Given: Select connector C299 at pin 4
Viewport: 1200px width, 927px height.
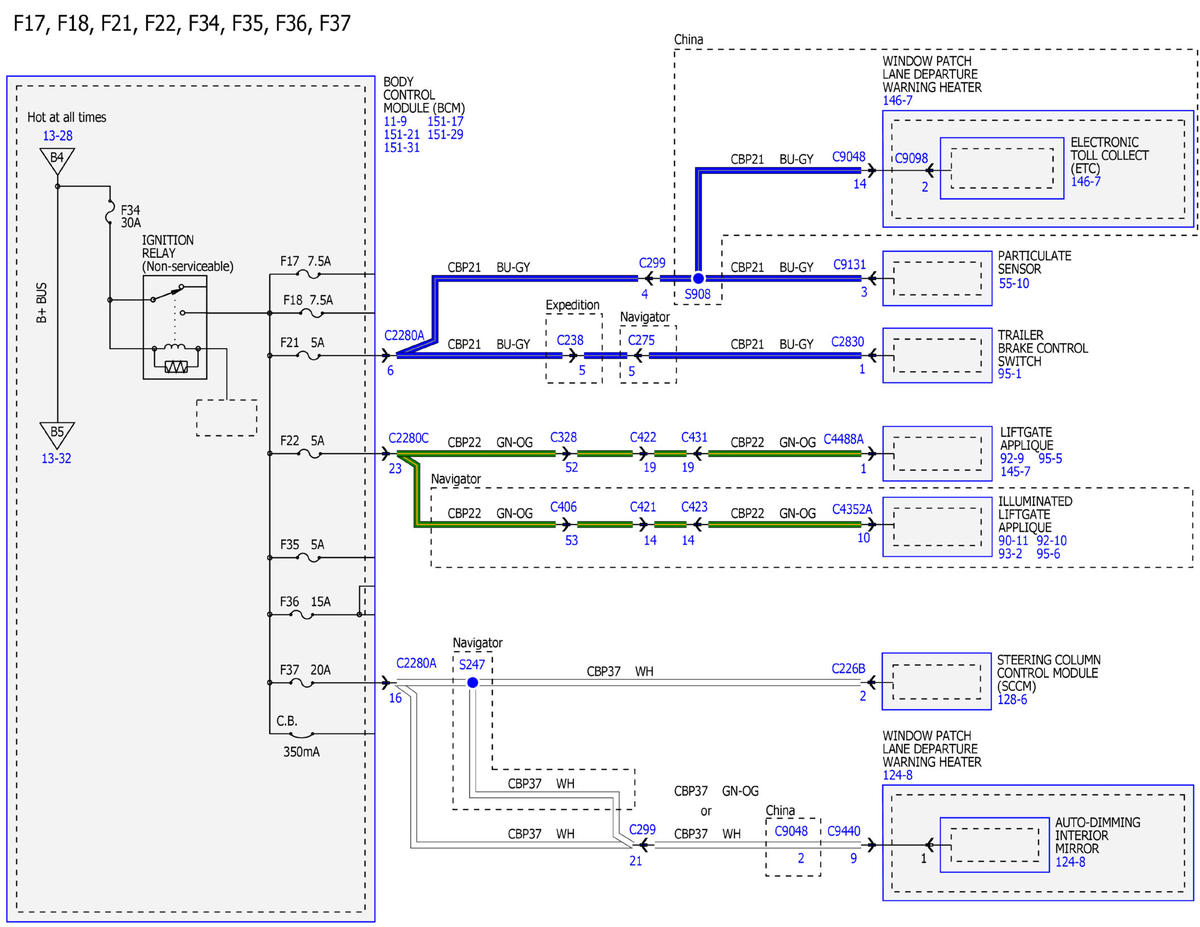Looking at the screenshot, I should pyautogui.click(x=652, y=263).
